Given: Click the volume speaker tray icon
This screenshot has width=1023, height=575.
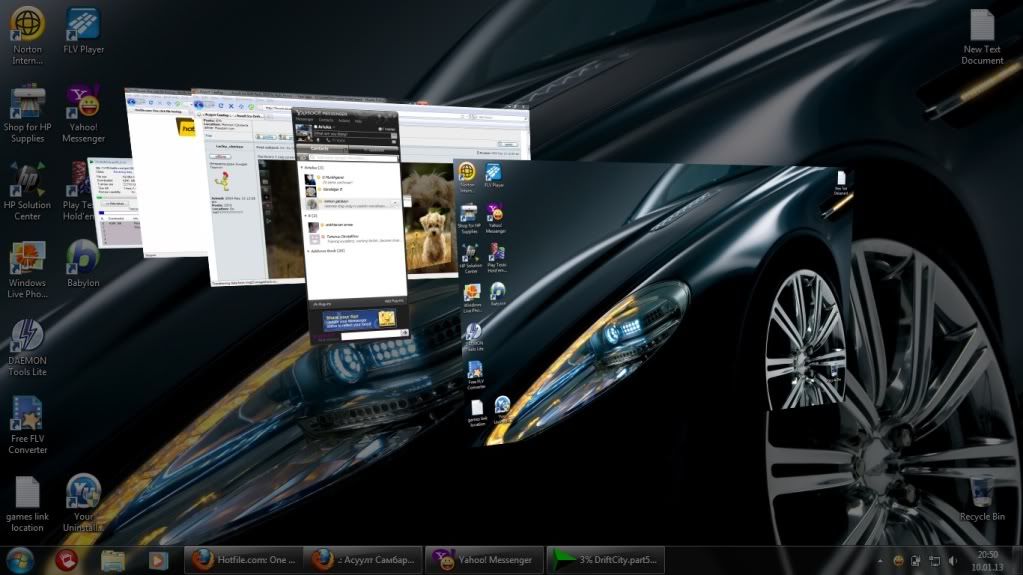Looking at the screenshot, I should click(952, 560).
